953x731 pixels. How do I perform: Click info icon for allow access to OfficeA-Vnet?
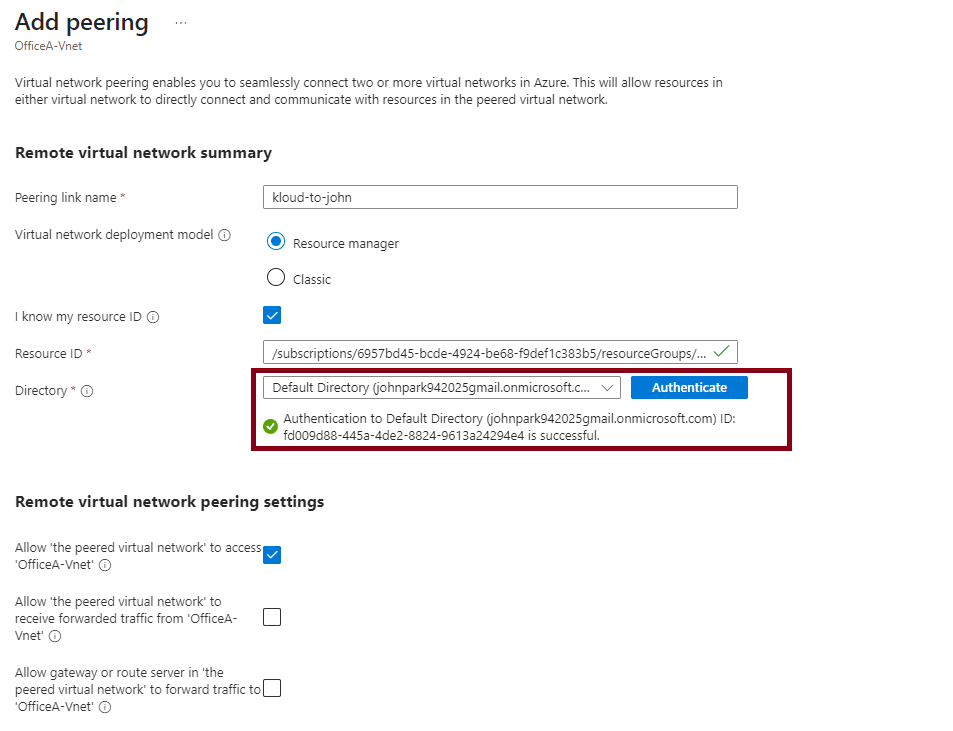[105, 565]
